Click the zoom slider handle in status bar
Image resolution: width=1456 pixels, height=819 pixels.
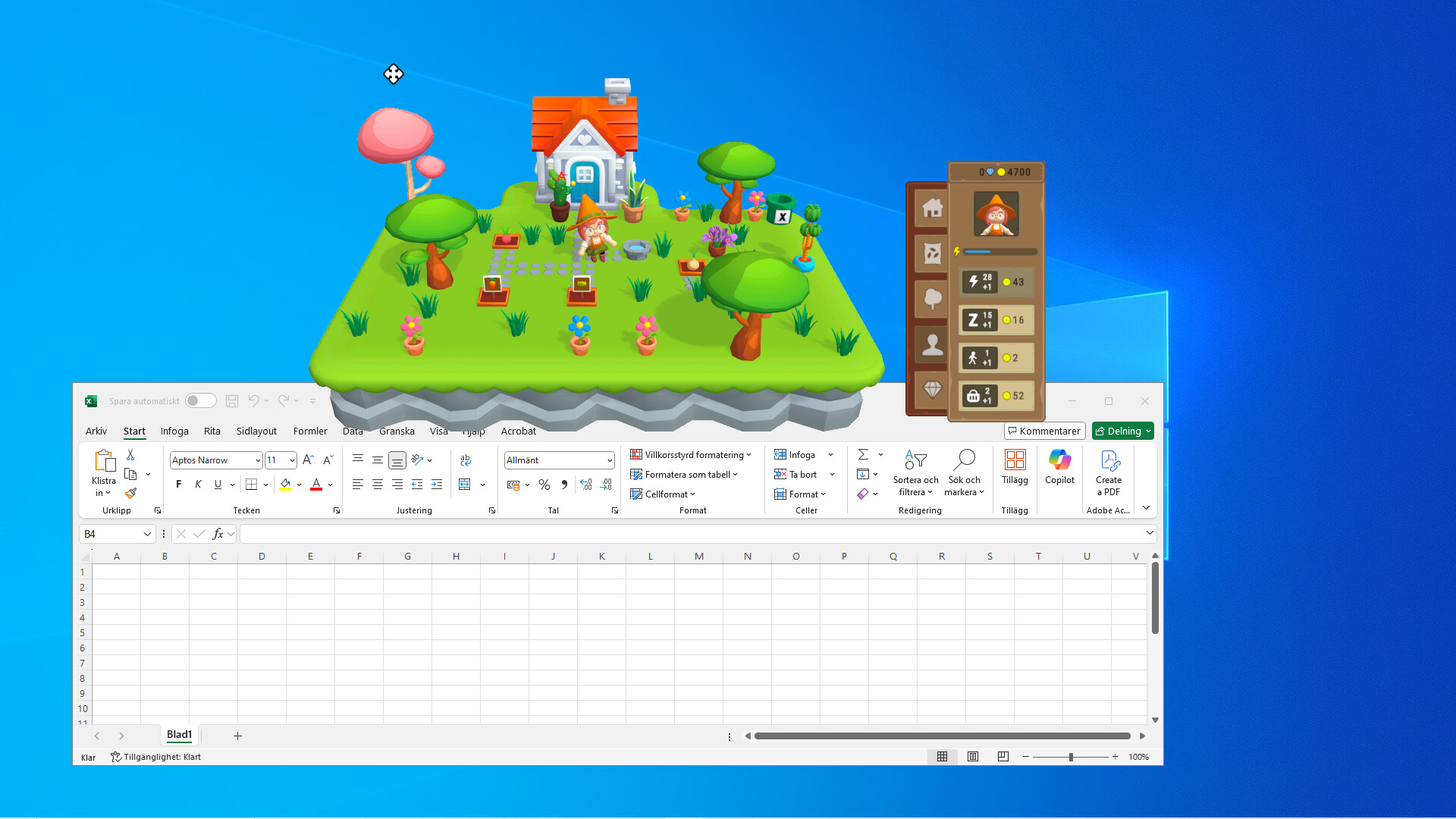click(x=1071, y=757)
